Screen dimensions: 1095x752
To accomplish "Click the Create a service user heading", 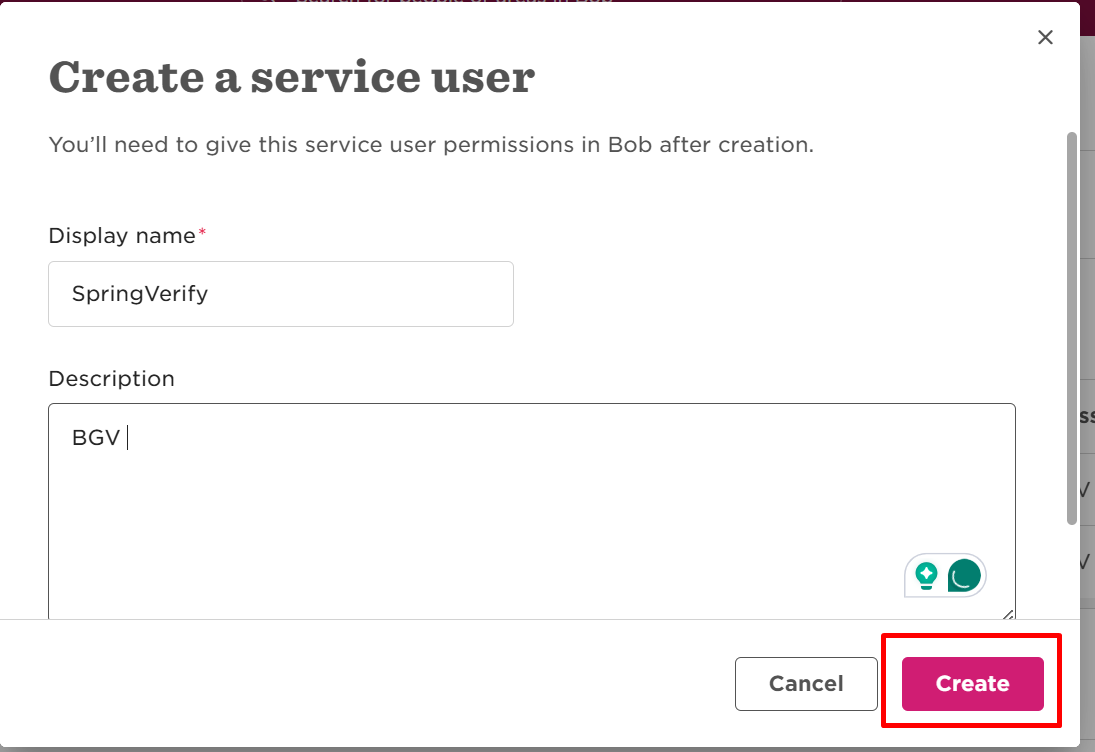I will [x=292, y=77].
